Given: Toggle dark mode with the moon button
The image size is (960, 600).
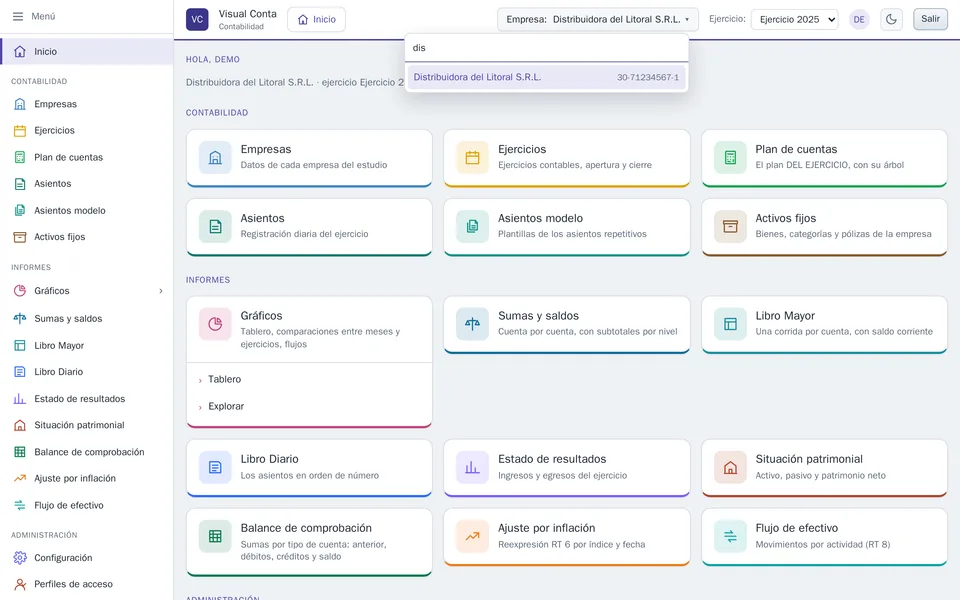Looking at the screenshot, I should (x=891, y=19).
